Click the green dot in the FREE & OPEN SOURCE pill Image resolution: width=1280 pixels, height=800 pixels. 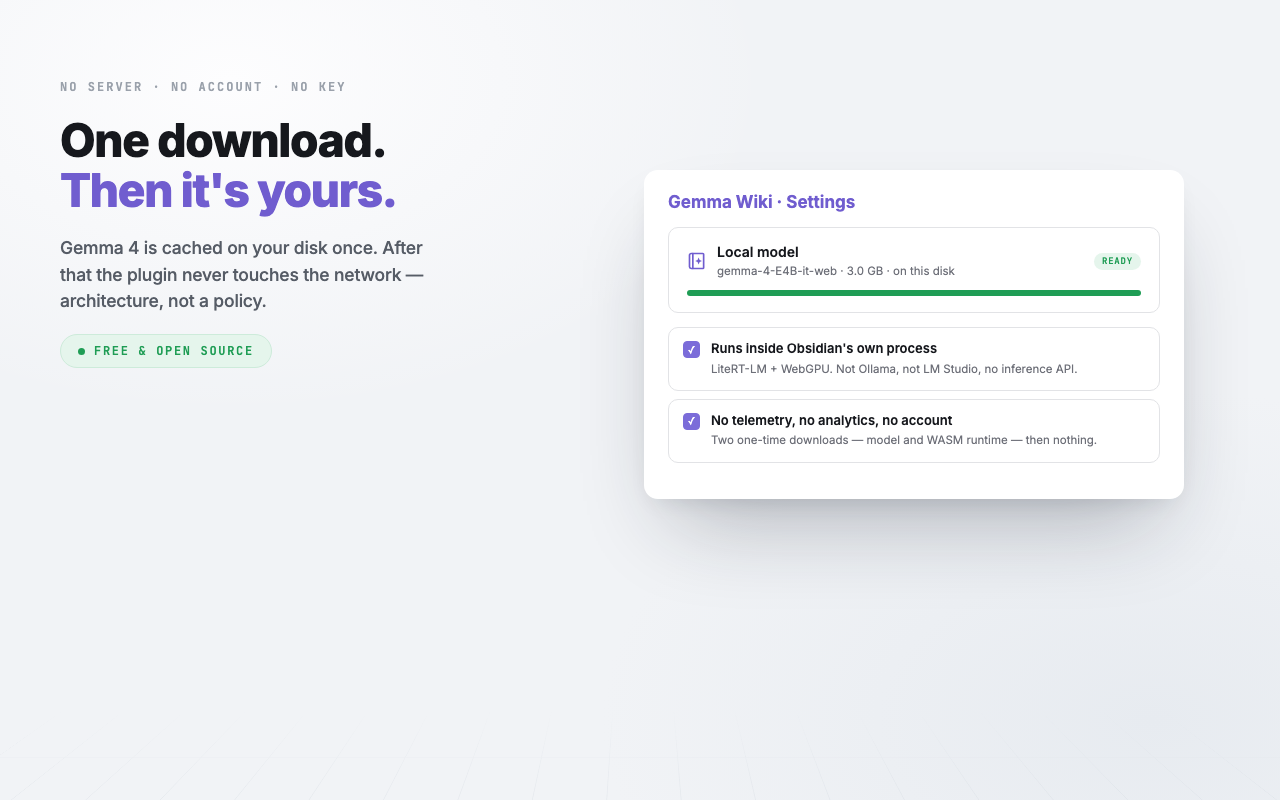tap(82, 351)
